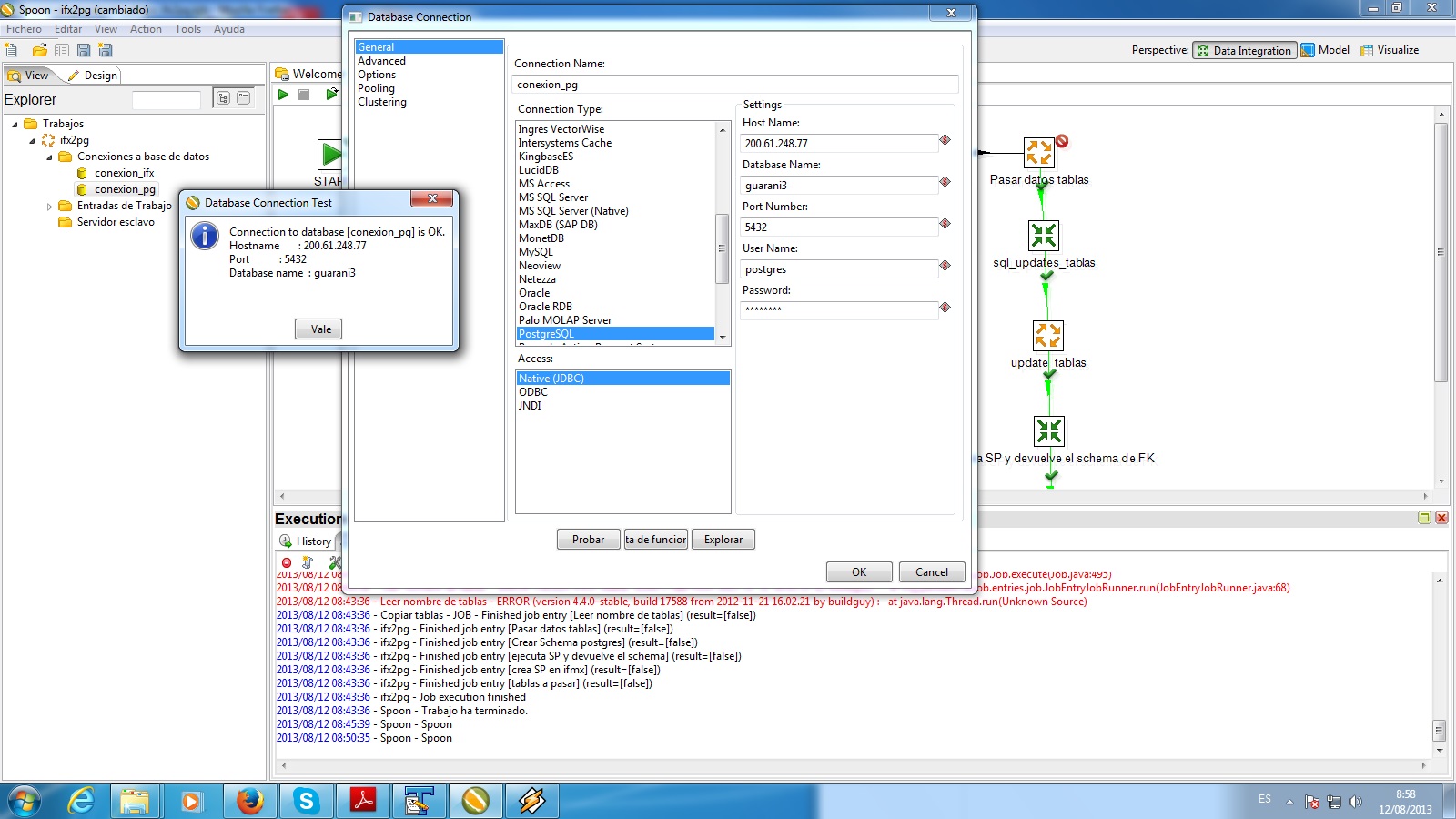
Task: Close the Execution results panel
Action: 1441,518
